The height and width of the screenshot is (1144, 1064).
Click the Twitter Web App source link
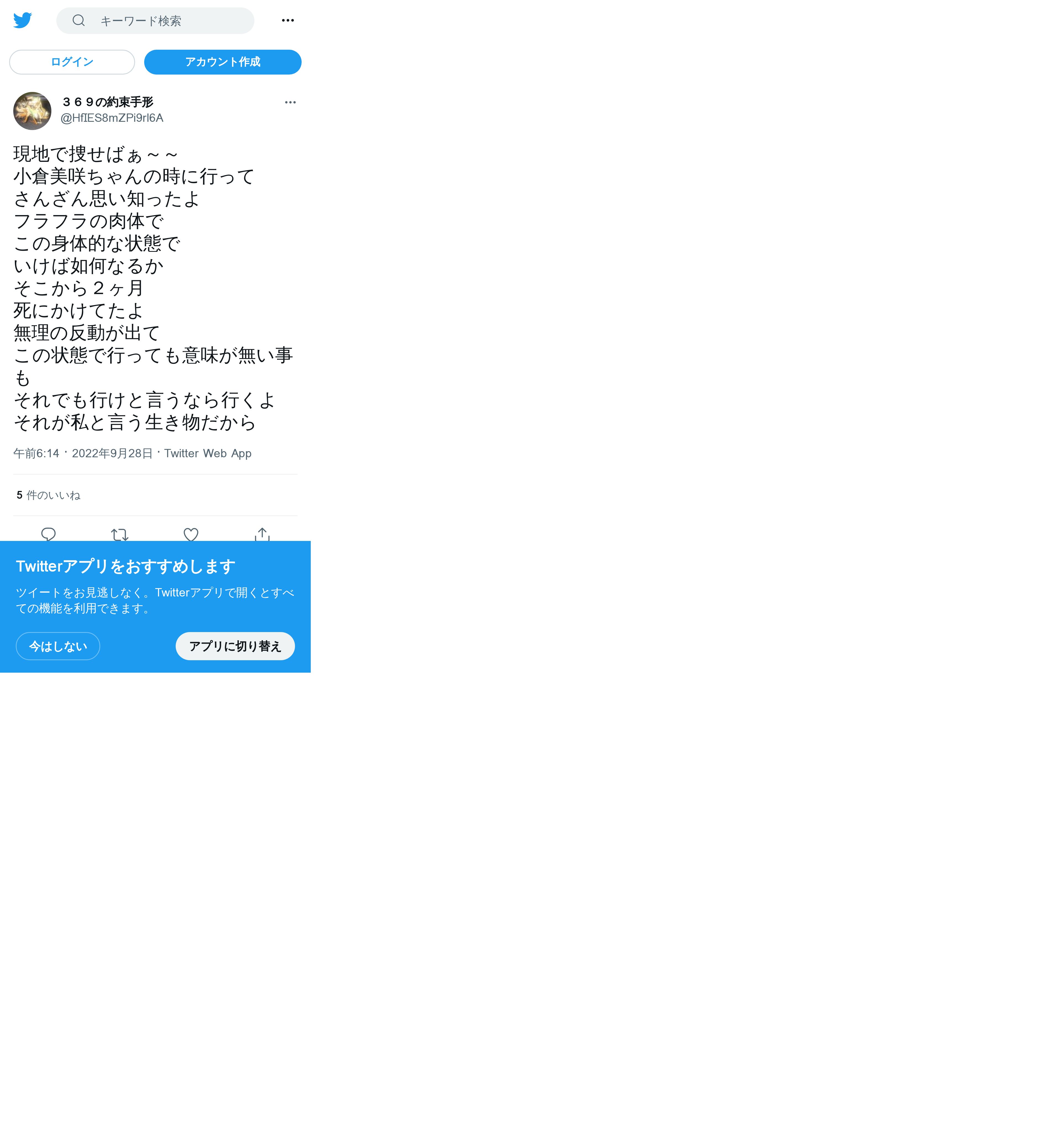[208, 453]
